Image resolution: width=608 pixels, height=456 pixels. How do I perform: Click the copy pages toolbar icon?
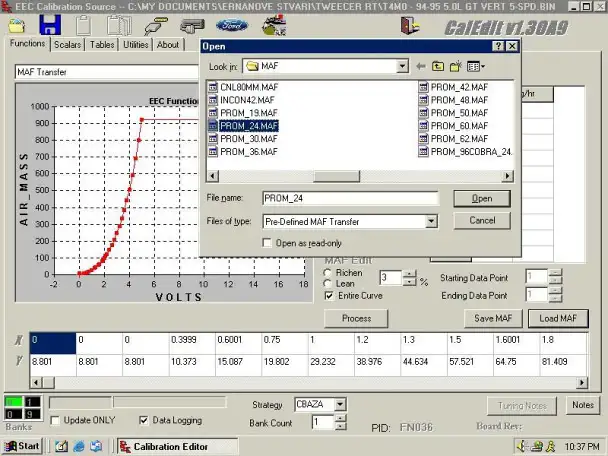119,26
